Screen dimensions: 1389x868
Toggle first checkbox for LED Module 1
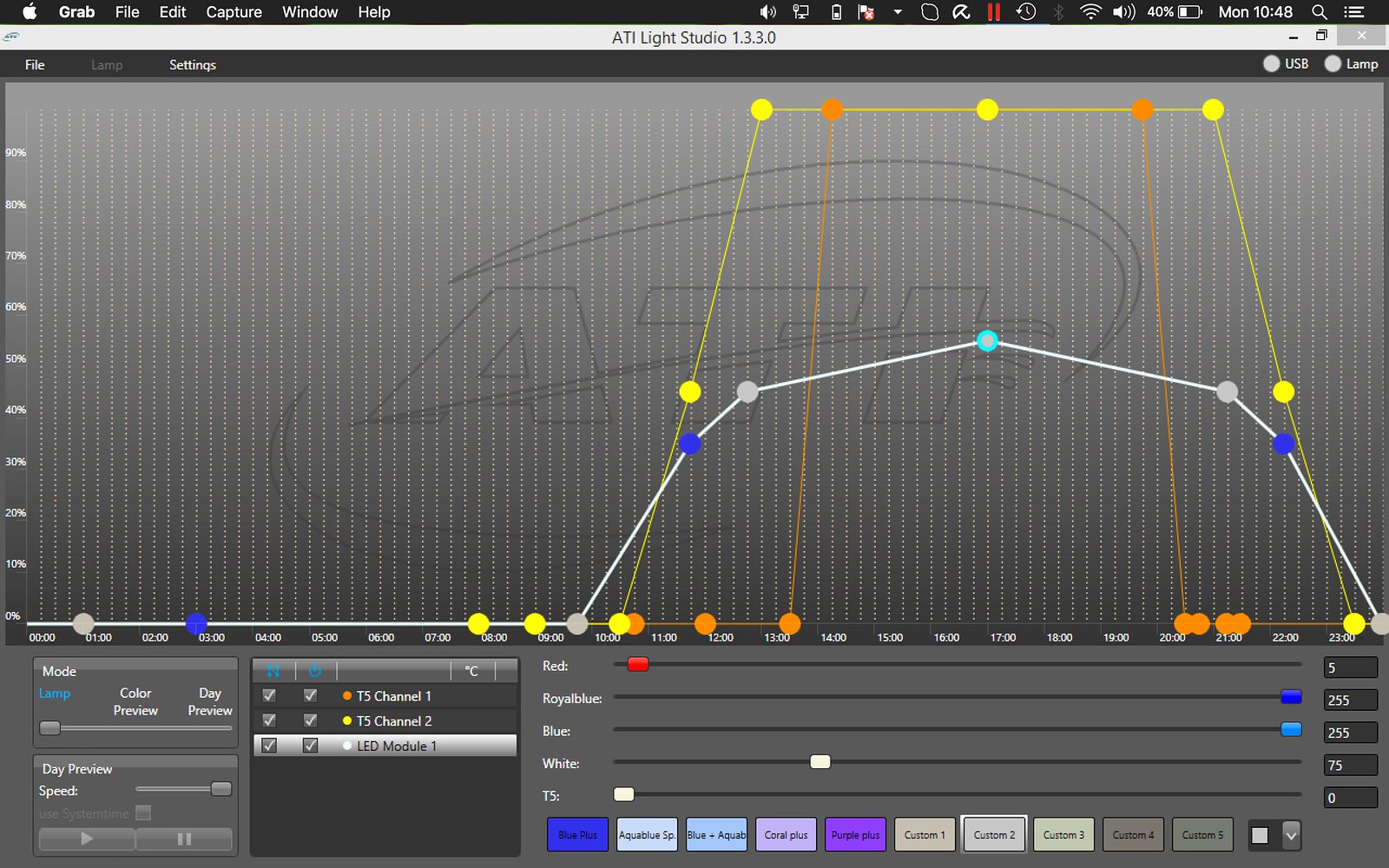click(269, 746)
